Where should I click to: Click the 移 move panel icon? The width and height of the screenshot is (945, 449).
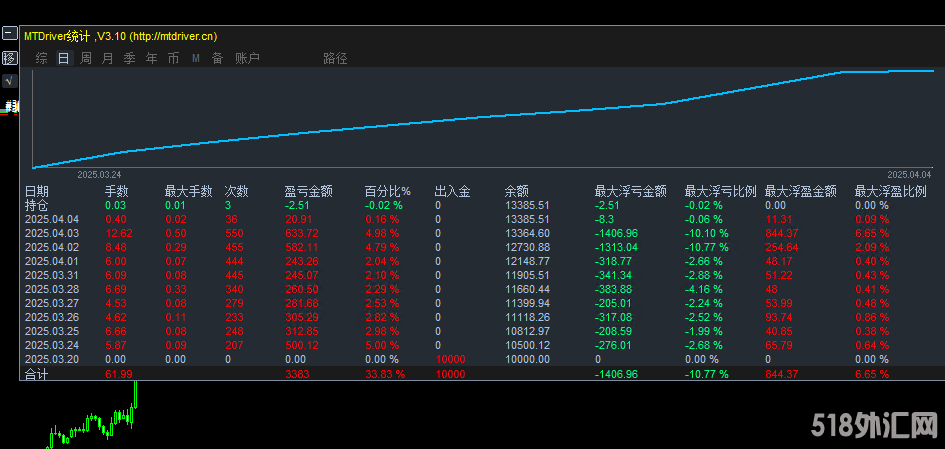pyautogui.click(x=9, y=58)
